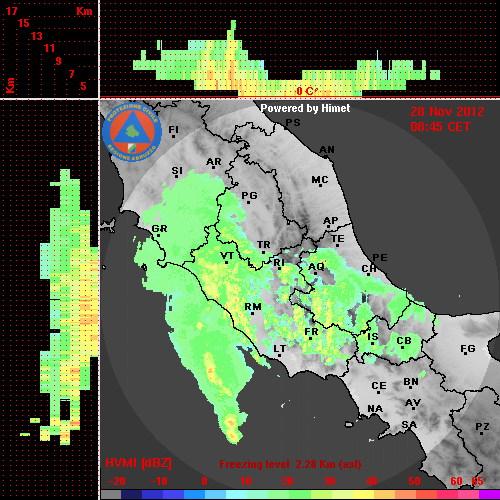
Task: Click the yellow swatch on the dBZ color bar
Action: pos(363,495)
